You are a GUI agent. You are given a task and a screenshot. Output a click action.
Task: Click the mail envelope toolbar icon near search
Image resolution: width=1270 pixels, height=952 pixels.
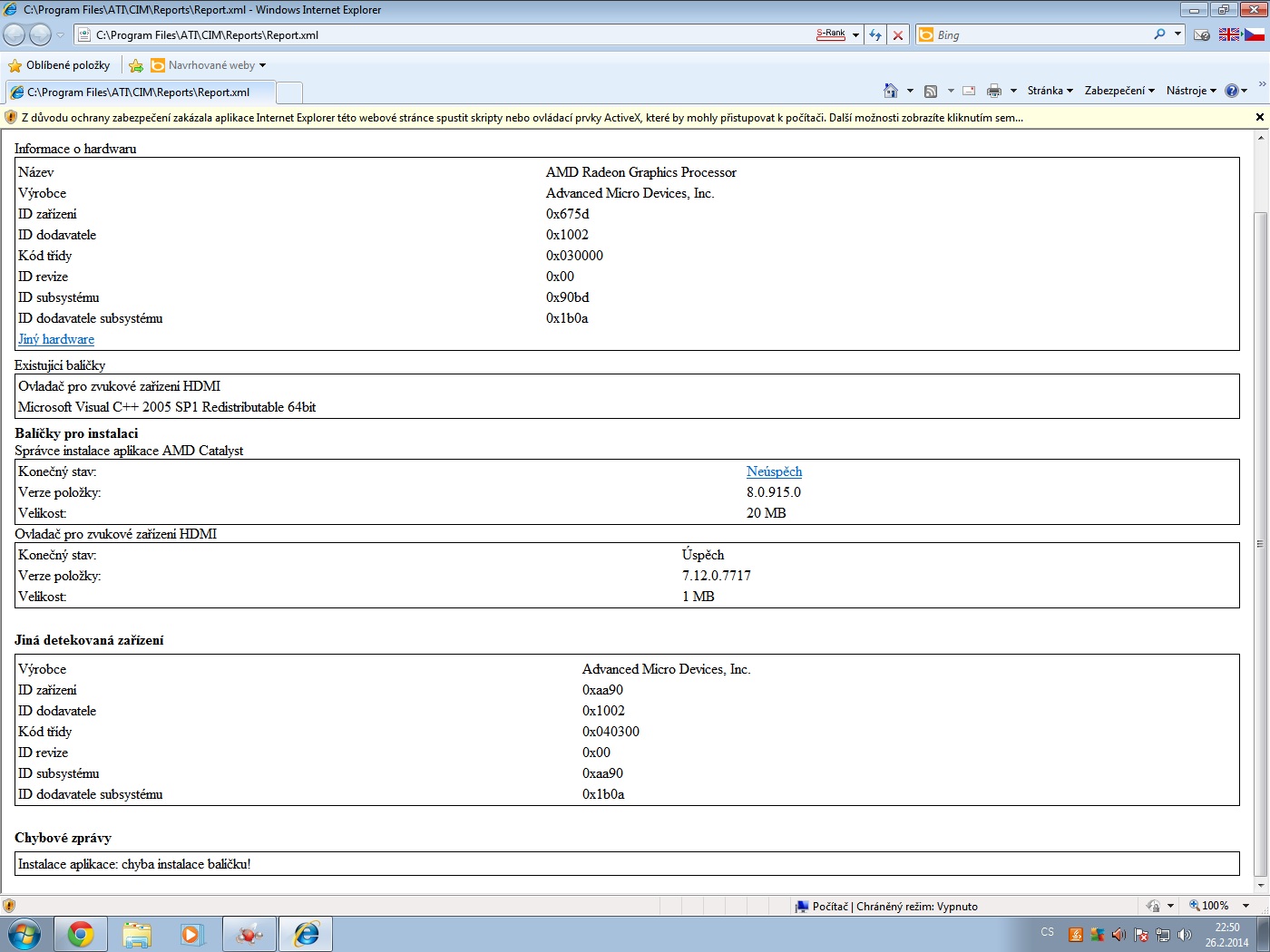1202,34
